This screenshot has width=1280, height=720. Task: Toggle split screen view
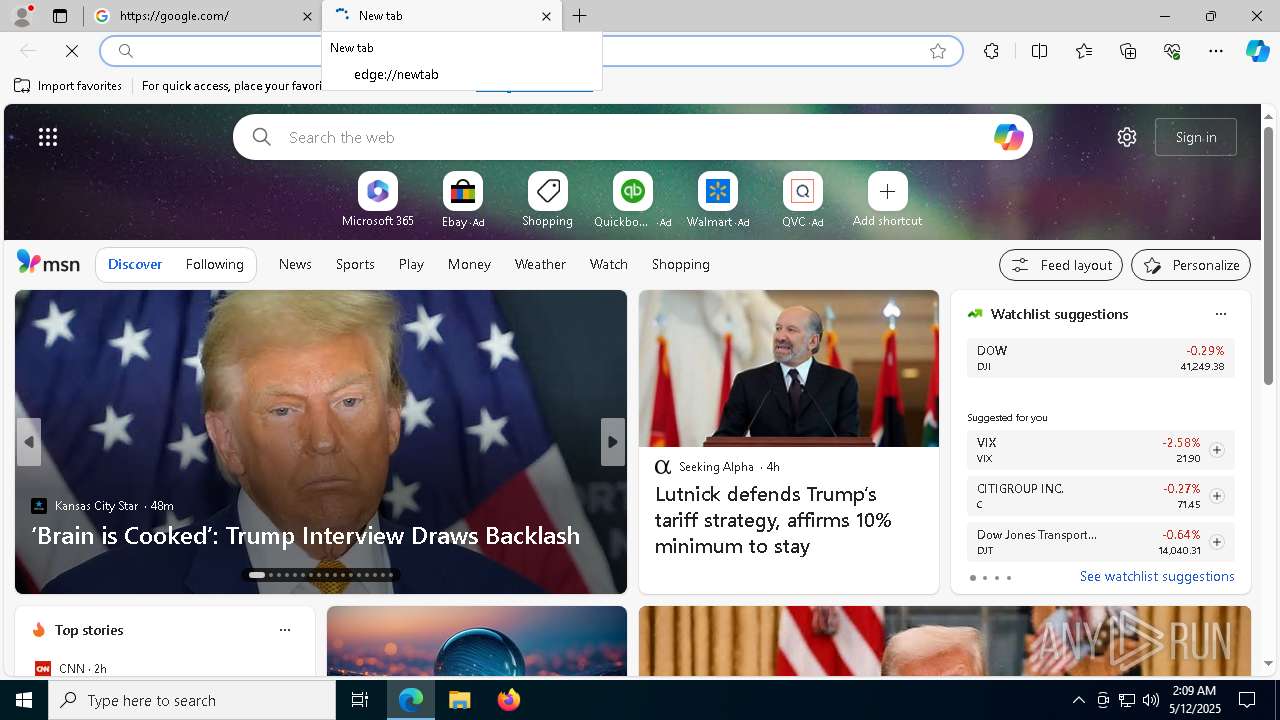point(1039,51)
